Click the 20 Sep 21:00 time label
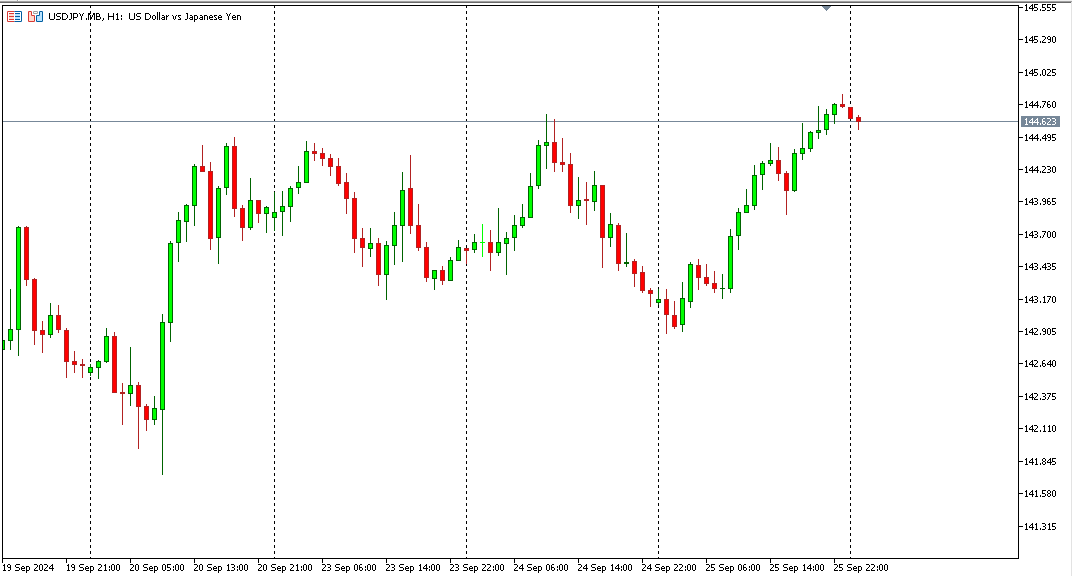 (285, 567)
